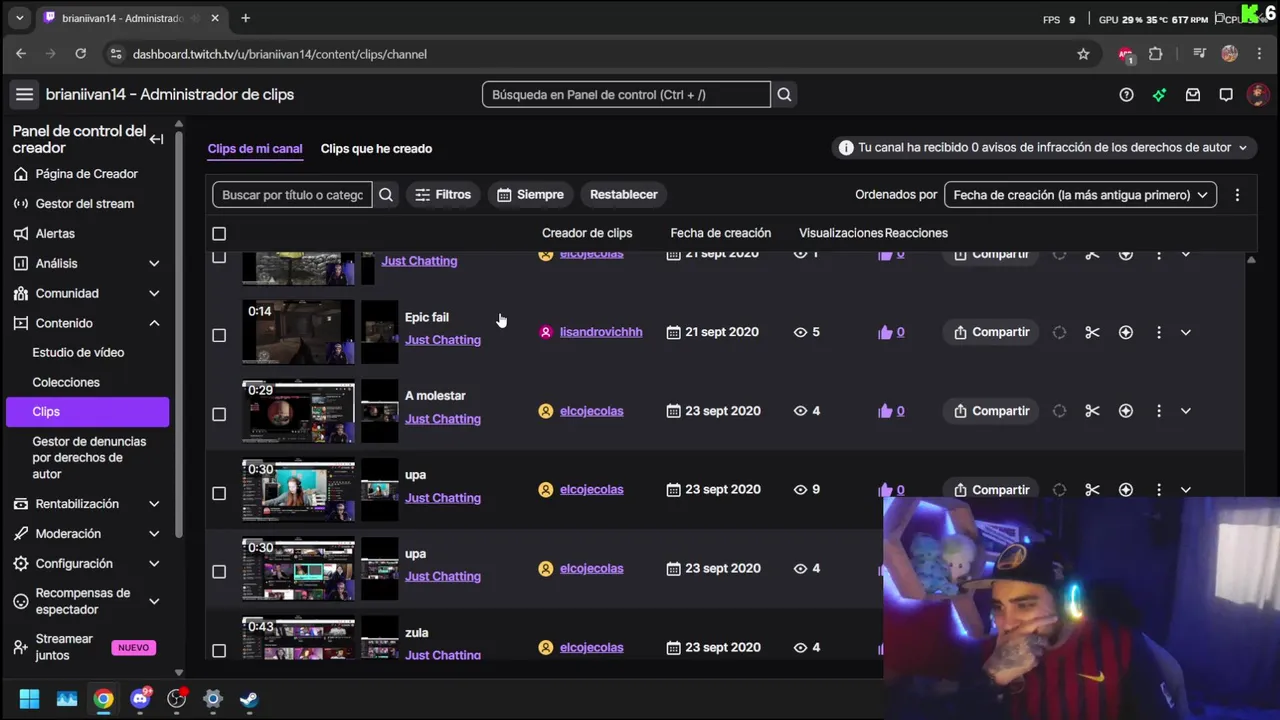Focus the Buscar por título o categoría field
The width and height of the screenshot is (1280, 720).
click(x=292, y=195)
